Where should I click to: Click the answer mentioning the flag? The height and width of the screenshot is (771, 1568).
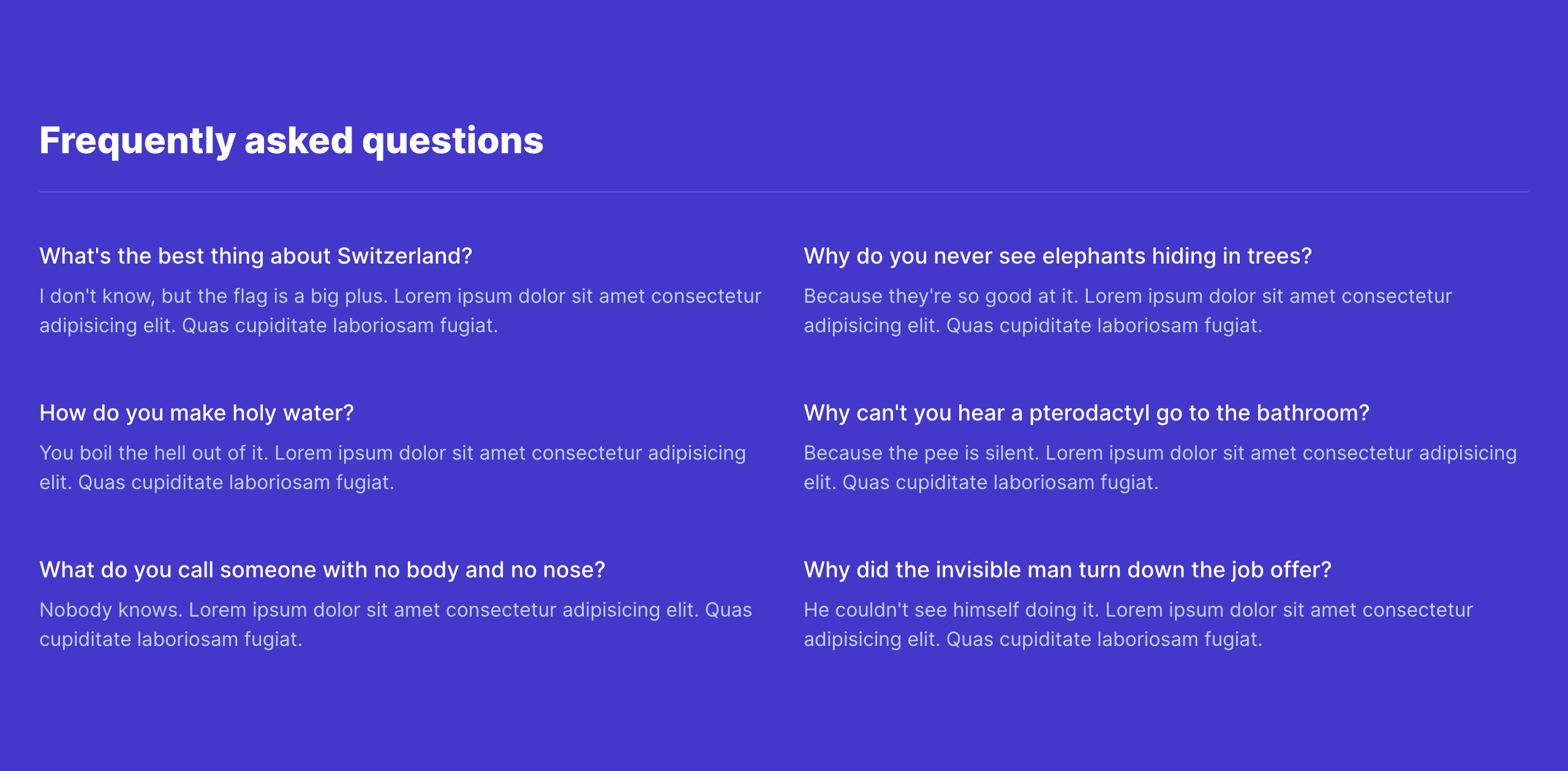[x=400, y=311]
